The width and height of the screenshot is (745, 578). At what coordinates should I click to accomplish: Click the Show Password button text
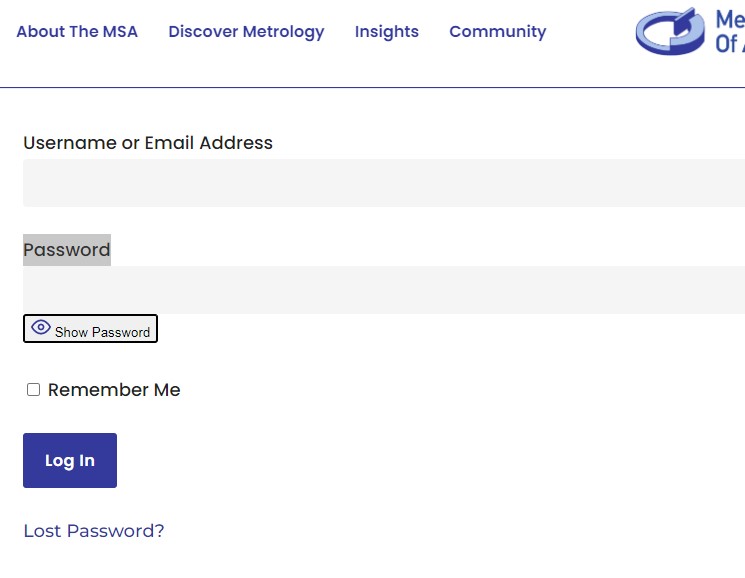click(x=102, y=332)
